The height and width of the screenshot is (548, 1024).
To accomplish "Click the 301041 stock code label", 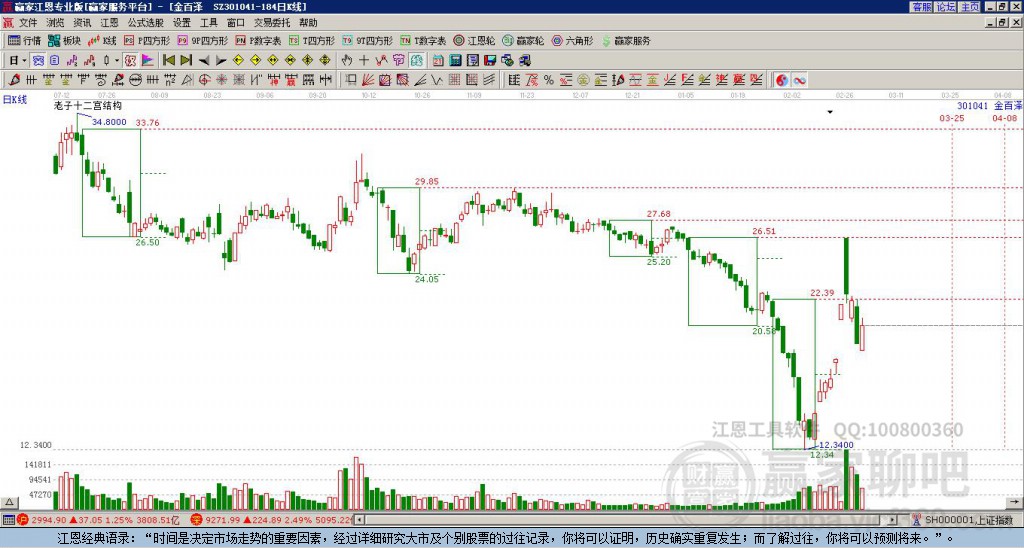I will click(x=972, y=105).
